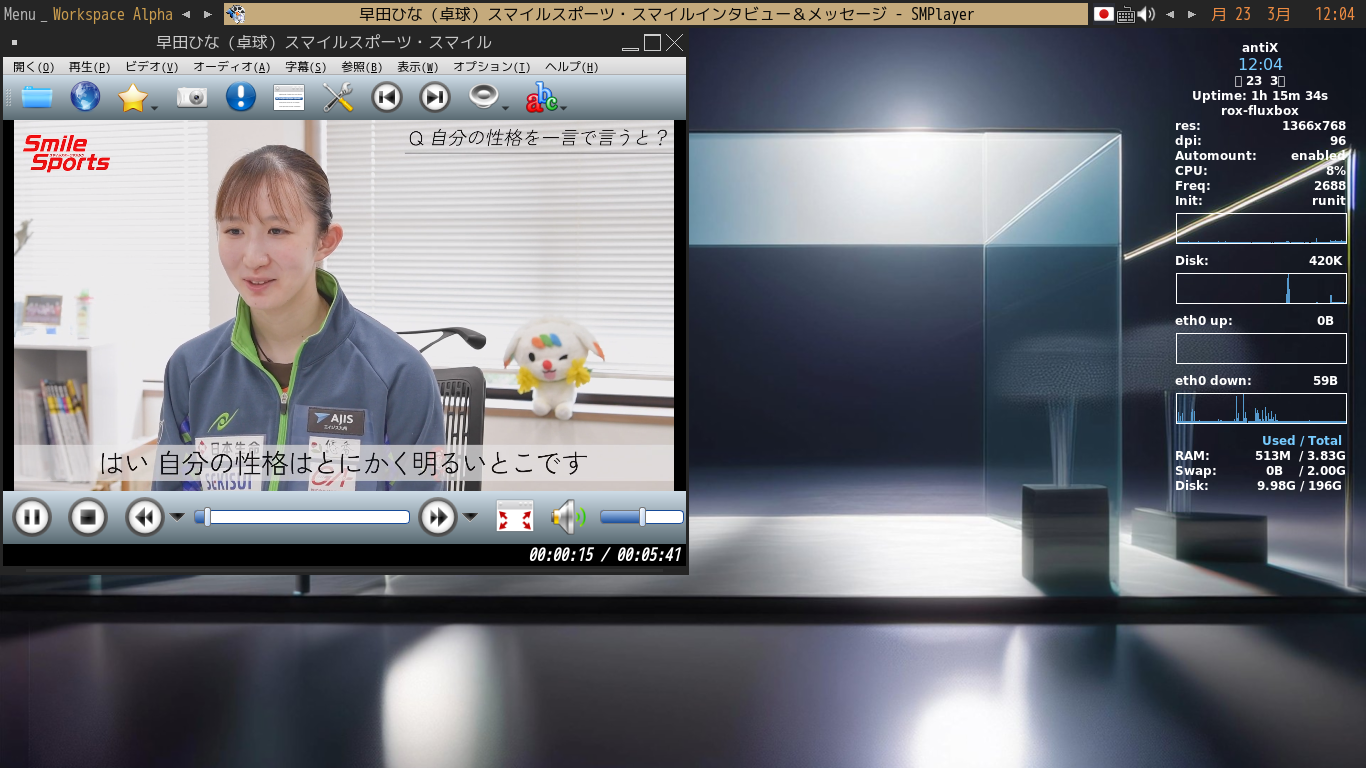Expand the rewind step options arrow
The image size is (1366, 768).
tap(177, 517)
